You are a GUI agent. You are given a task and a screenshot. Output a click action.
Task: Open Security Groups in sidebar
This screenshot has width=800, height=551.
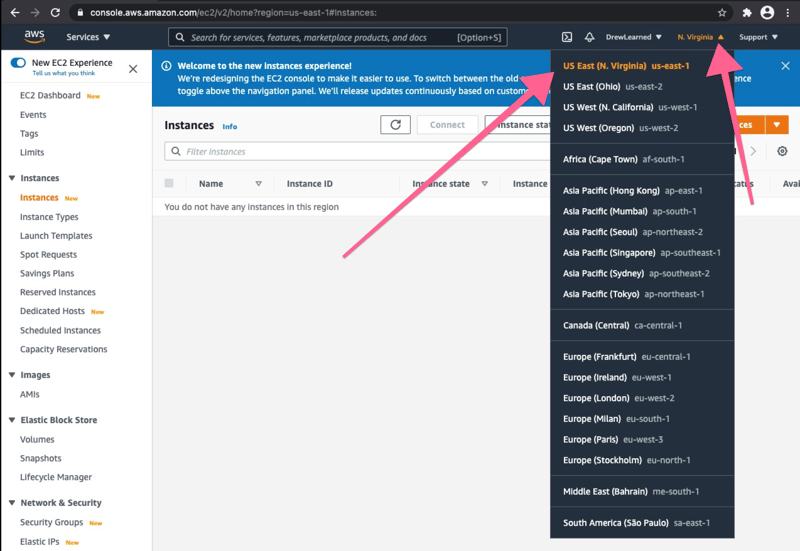[x=52, y=522]
